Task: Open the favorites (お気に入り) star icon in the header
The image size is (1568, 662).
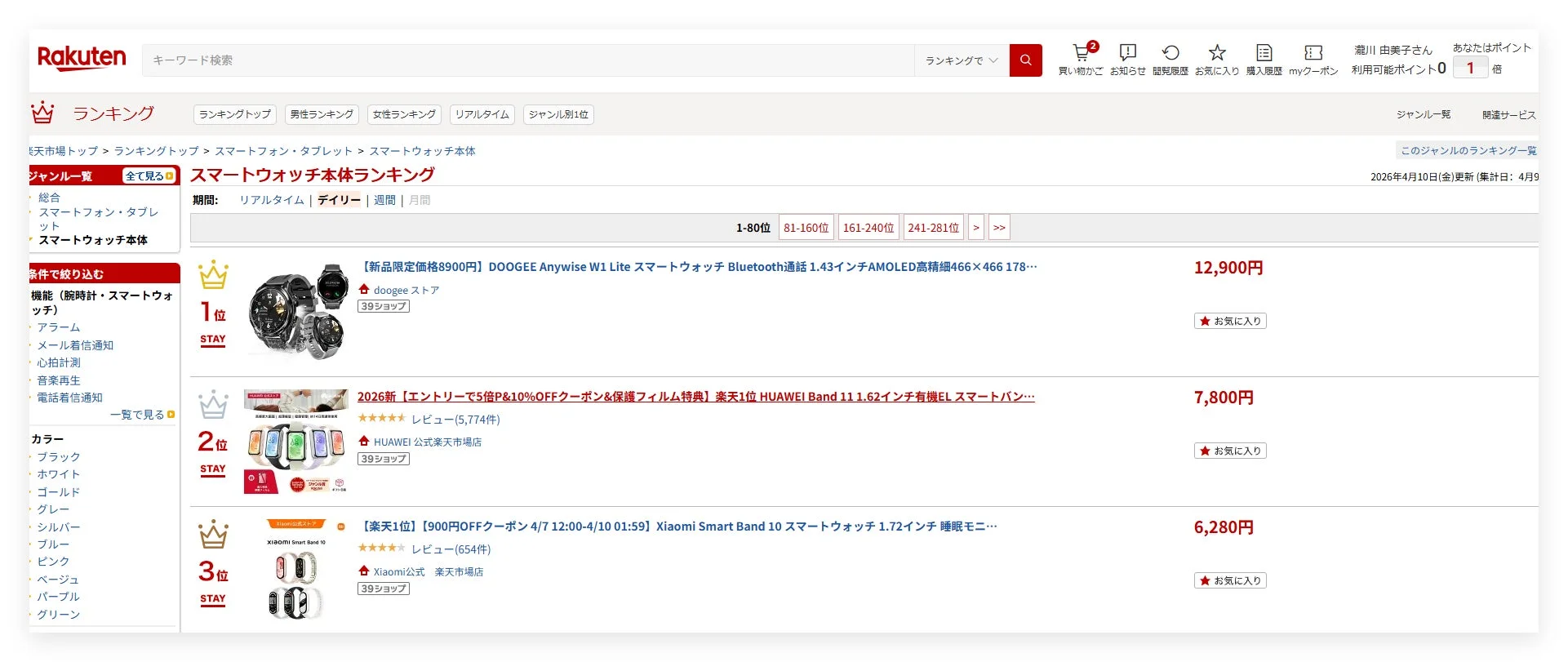Action: [x=1217, y=60]
